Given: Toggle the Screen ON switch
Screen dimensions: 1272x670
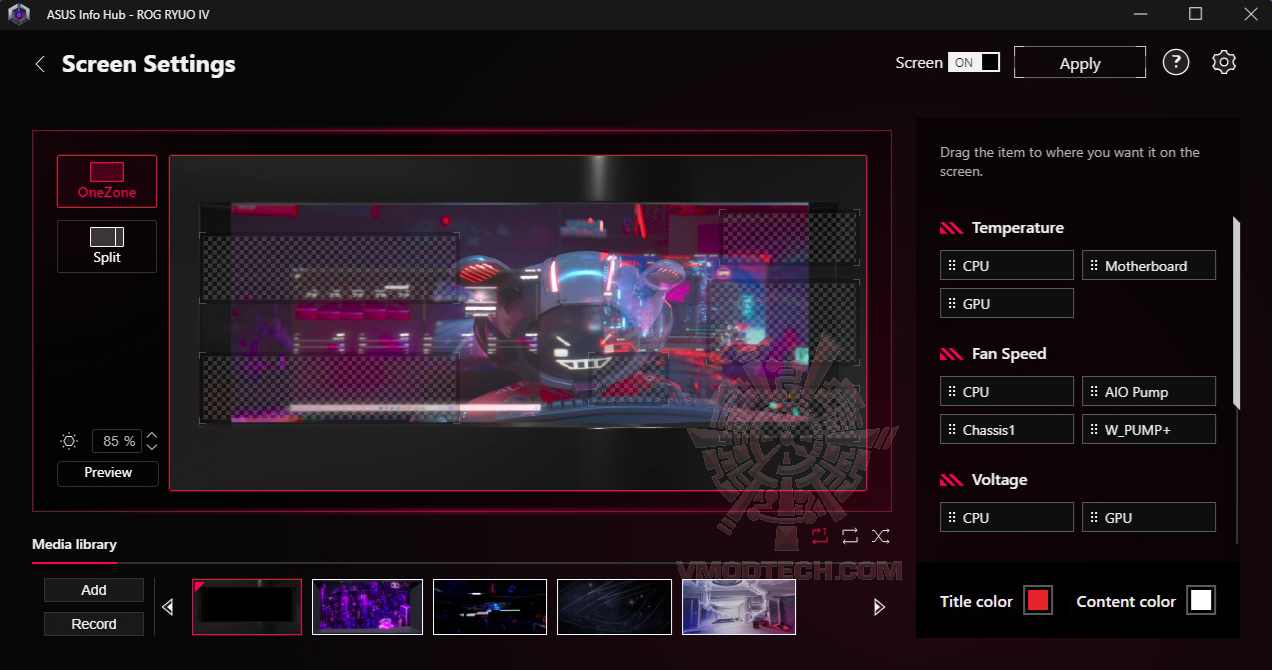Looking at the screenshot, I should [974, 62].
